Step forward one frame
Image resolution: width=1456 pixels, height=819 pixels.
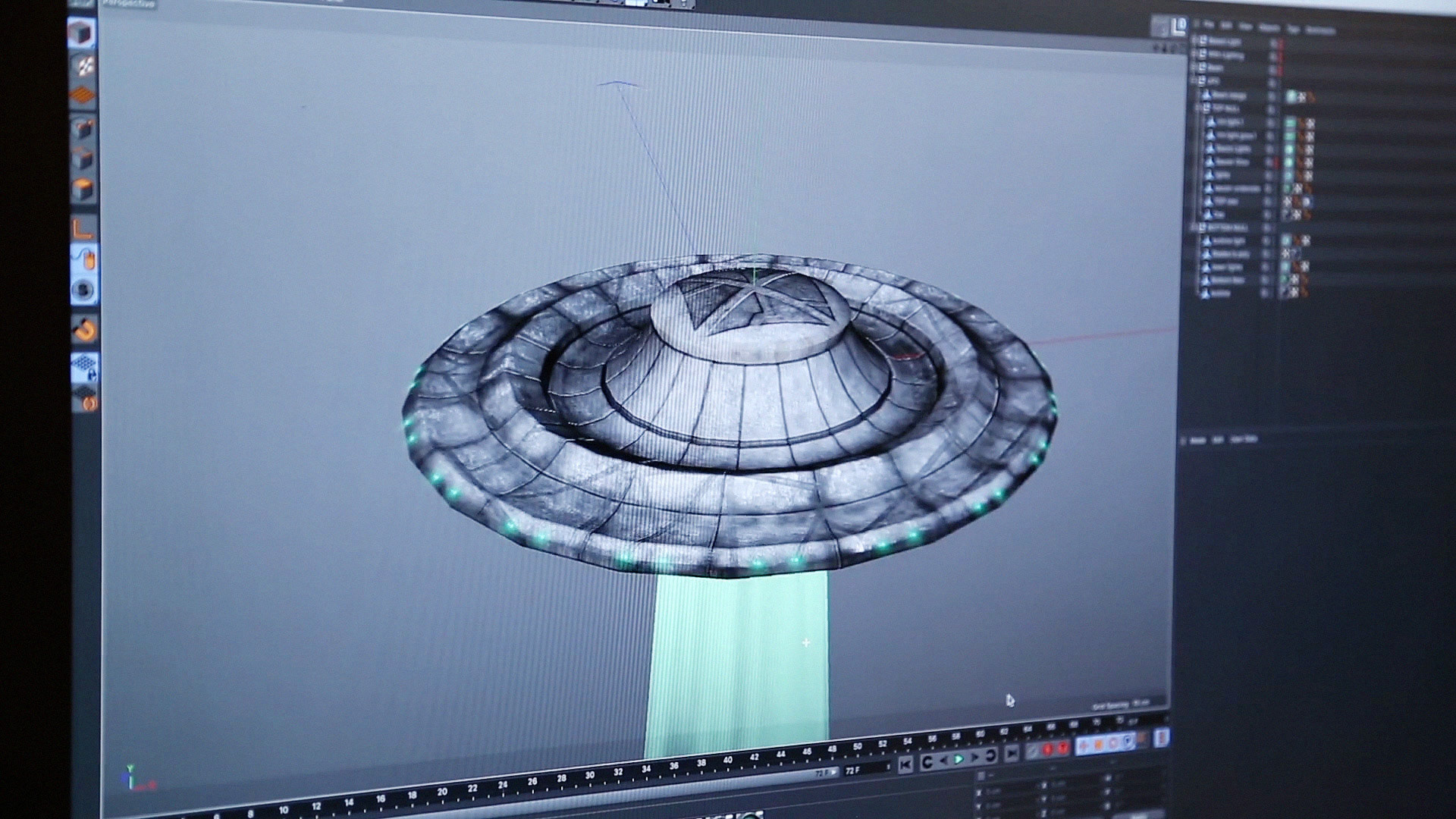point(976,757)
